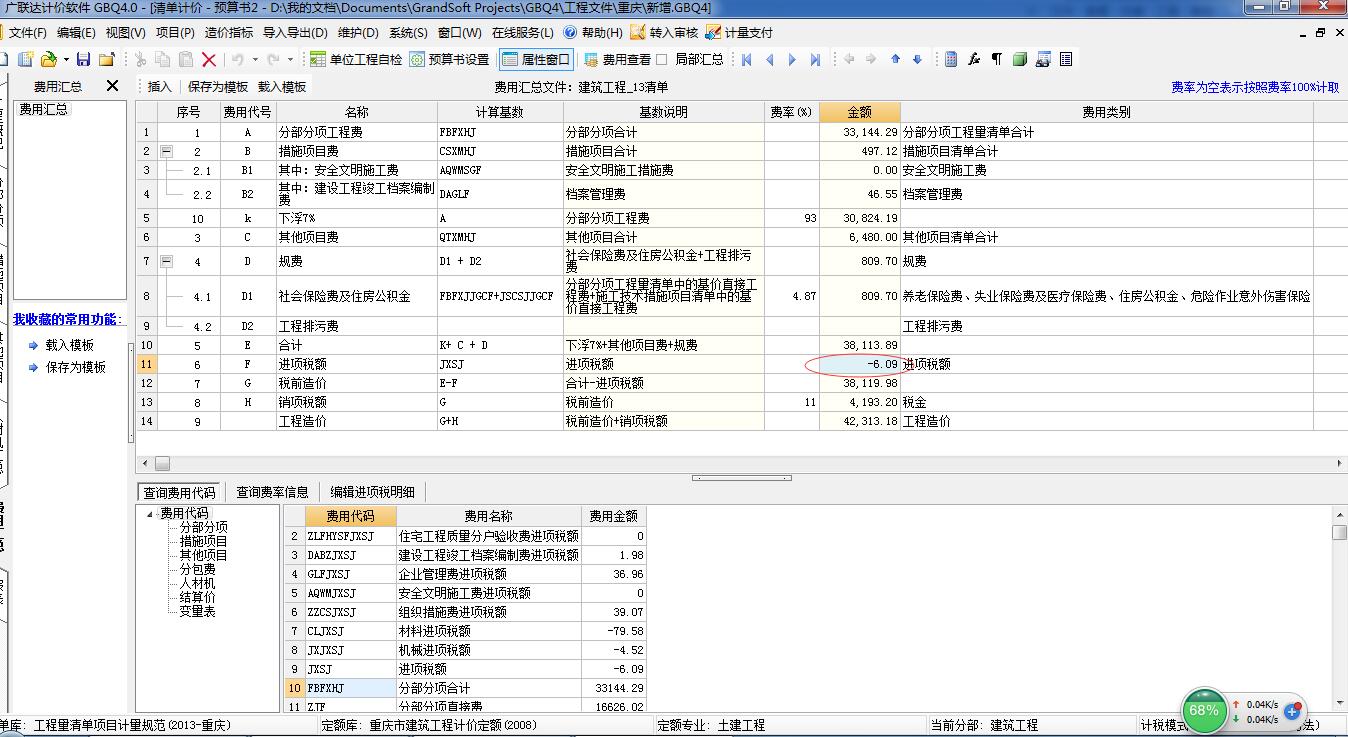1348x737 pixels.
Task: Click the horizontal scrollbar right arrow
Action: tap(1339, 463)
